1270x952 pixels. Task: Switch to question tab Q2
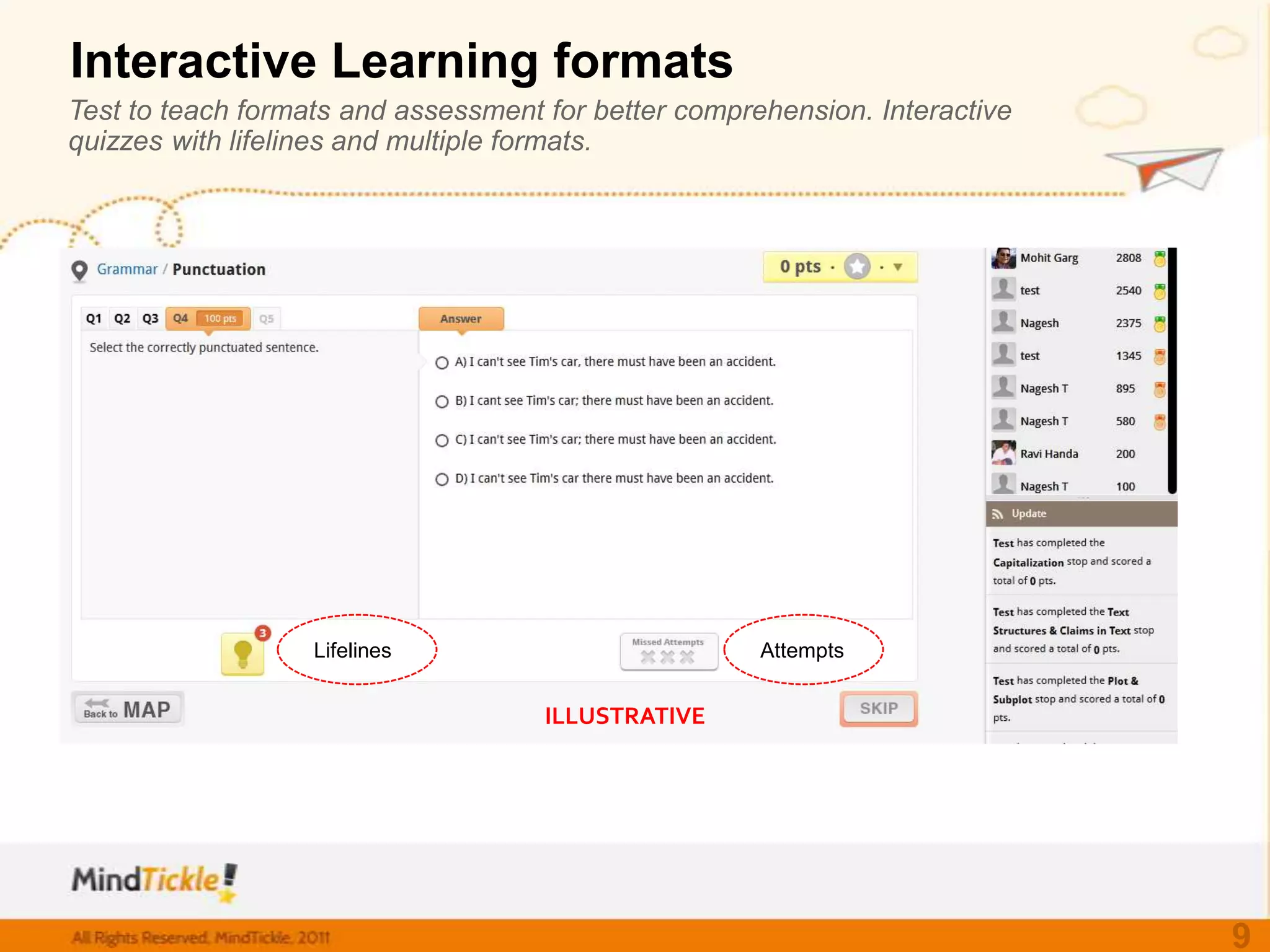click(x=122, y=319)
